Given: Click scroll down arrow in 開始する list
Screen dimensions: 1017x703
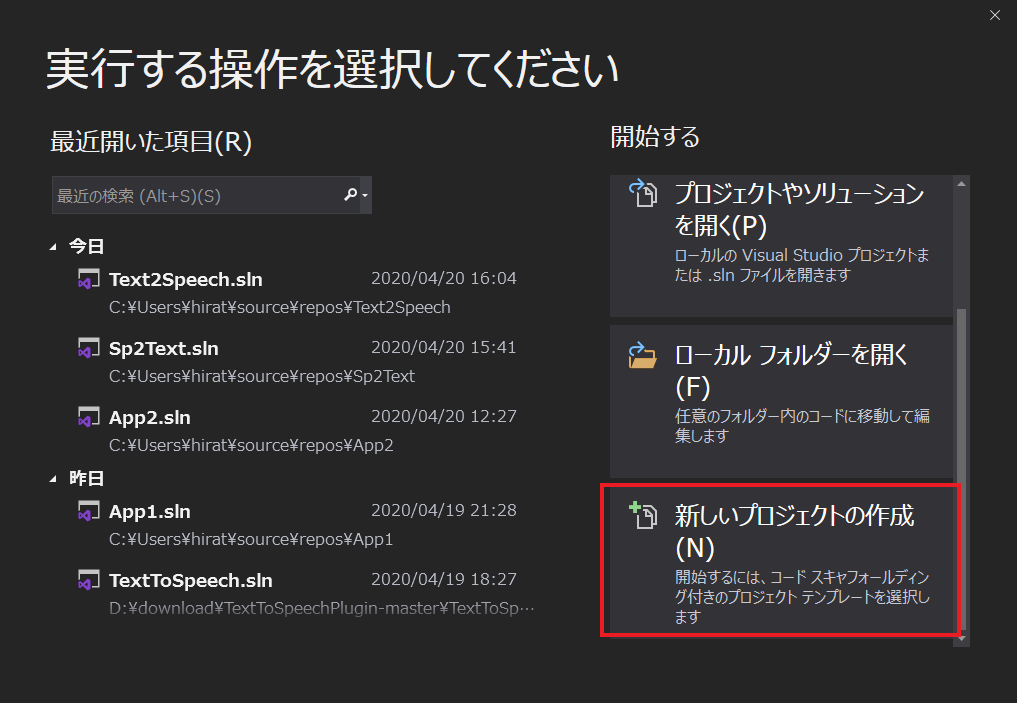Looking at the screenshot, I should pyautogui.click(x=962, y=638).
